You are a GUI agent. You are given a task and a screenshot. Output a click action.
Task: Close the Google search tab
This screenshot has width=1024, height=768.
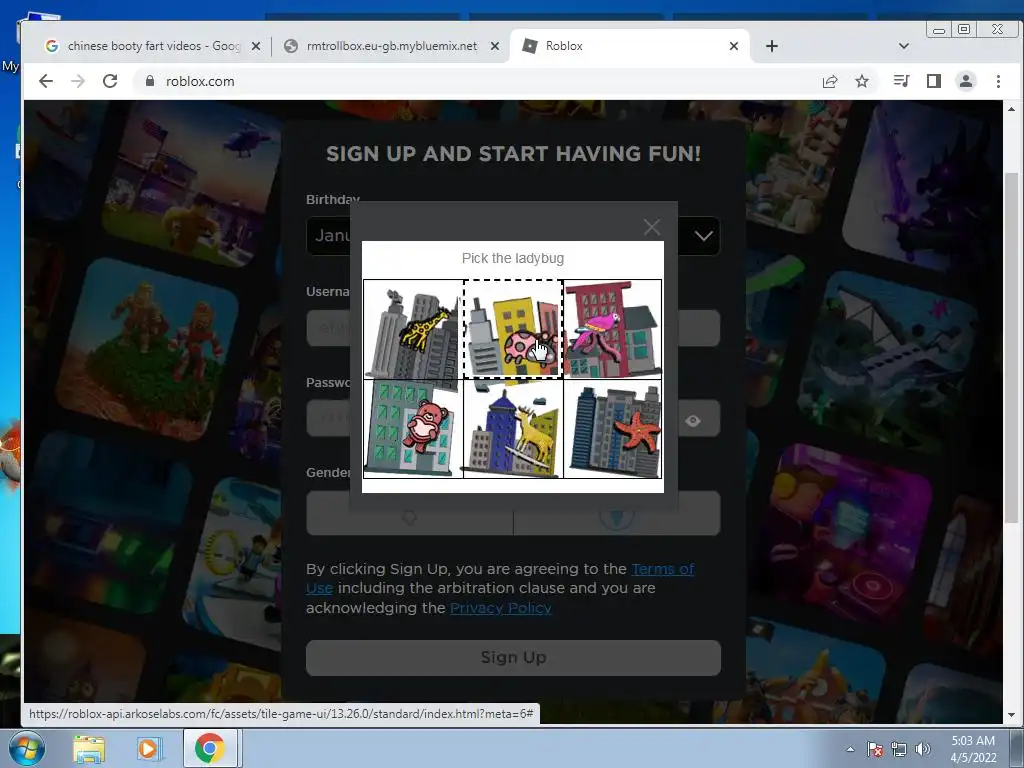(x=256, y=46)
